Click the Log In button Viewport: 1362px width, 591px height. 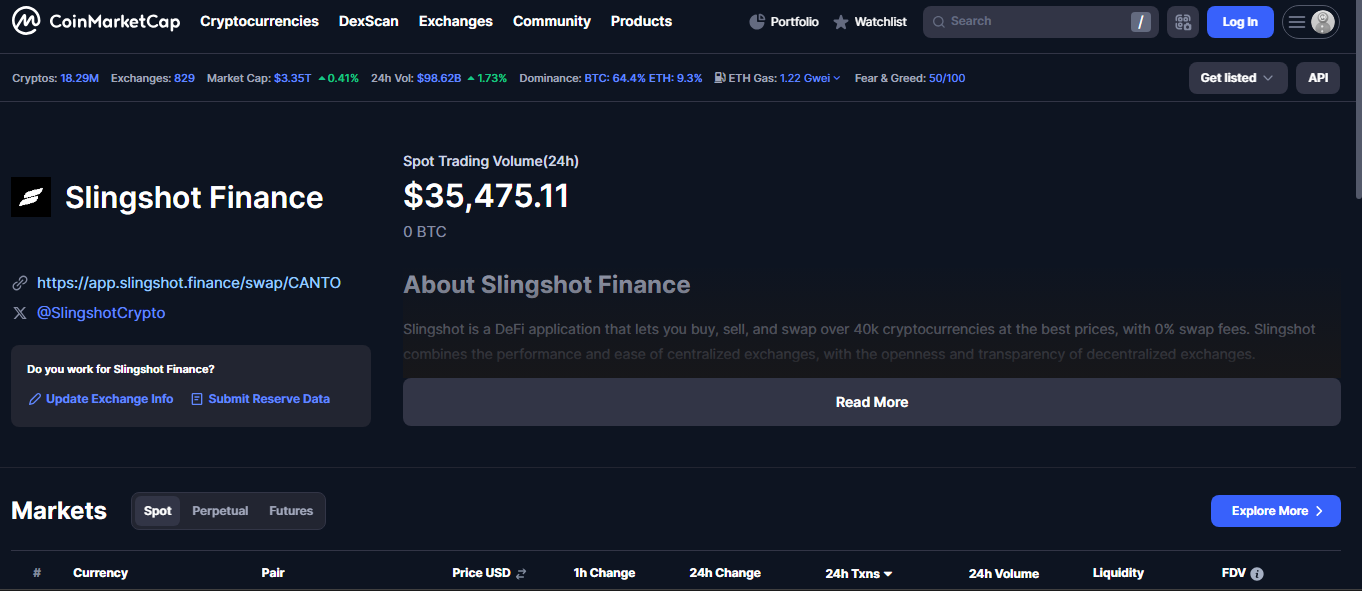tap(1239, 22)
